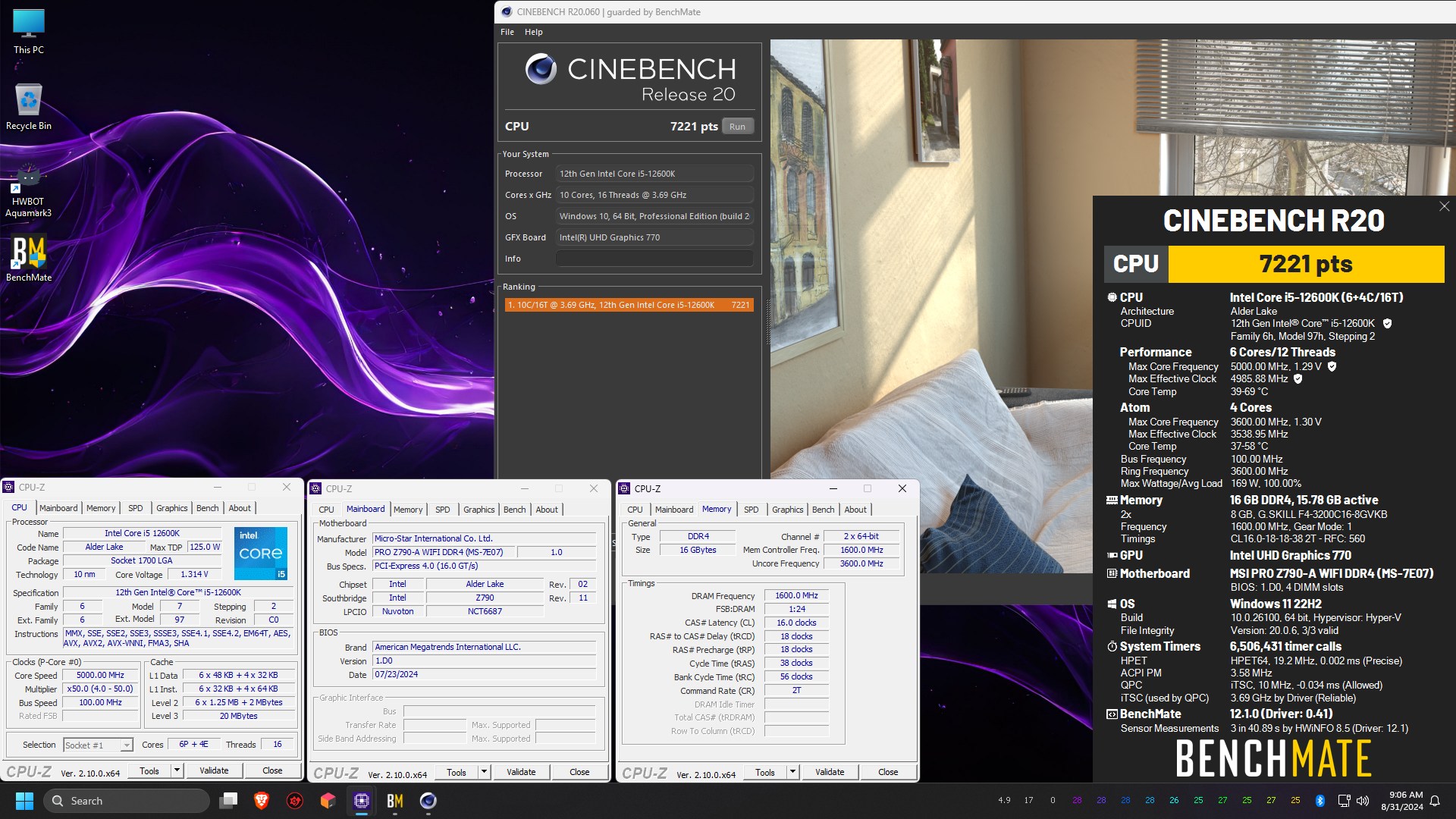Open the About tab in the Memory CPU-Z window
The height and width of the screenshot is (819, 1456).
pos(855,510)
